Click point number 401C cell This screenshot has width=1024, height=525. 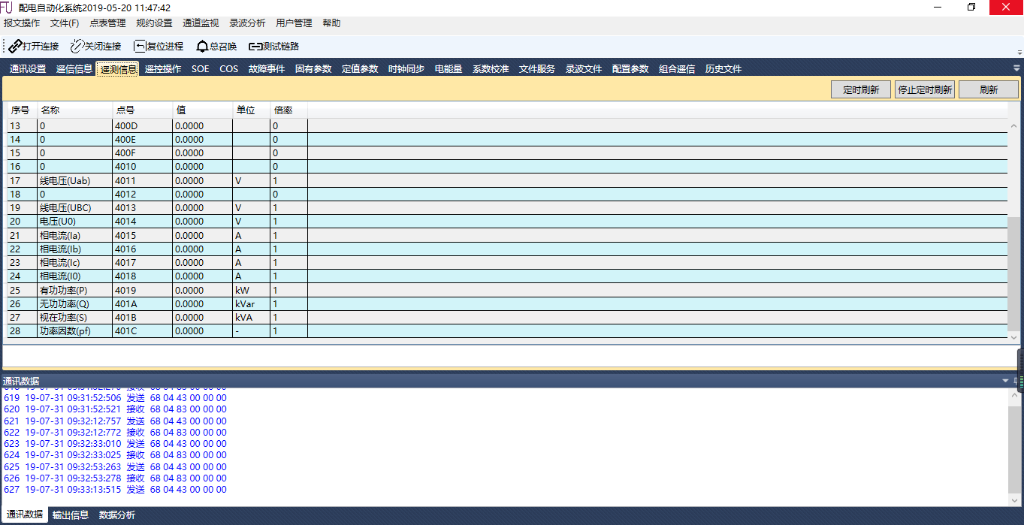pyautogui.click(x=142, y=331)
